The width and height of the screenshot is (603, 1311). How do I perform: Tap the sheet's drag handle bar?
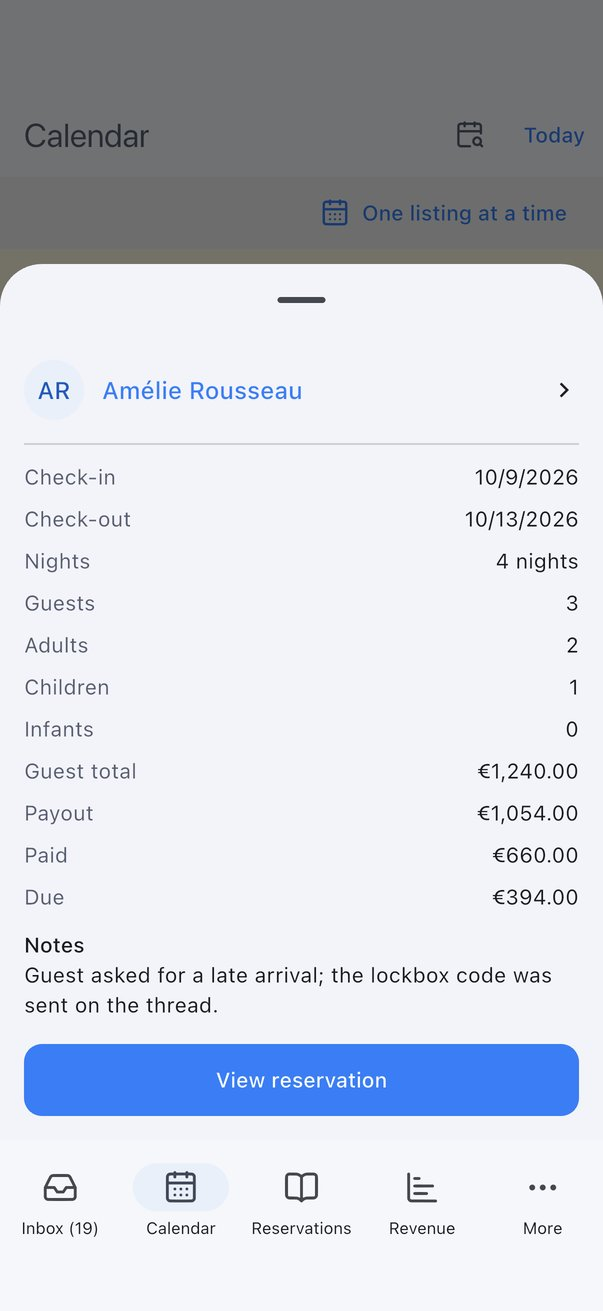301,300
